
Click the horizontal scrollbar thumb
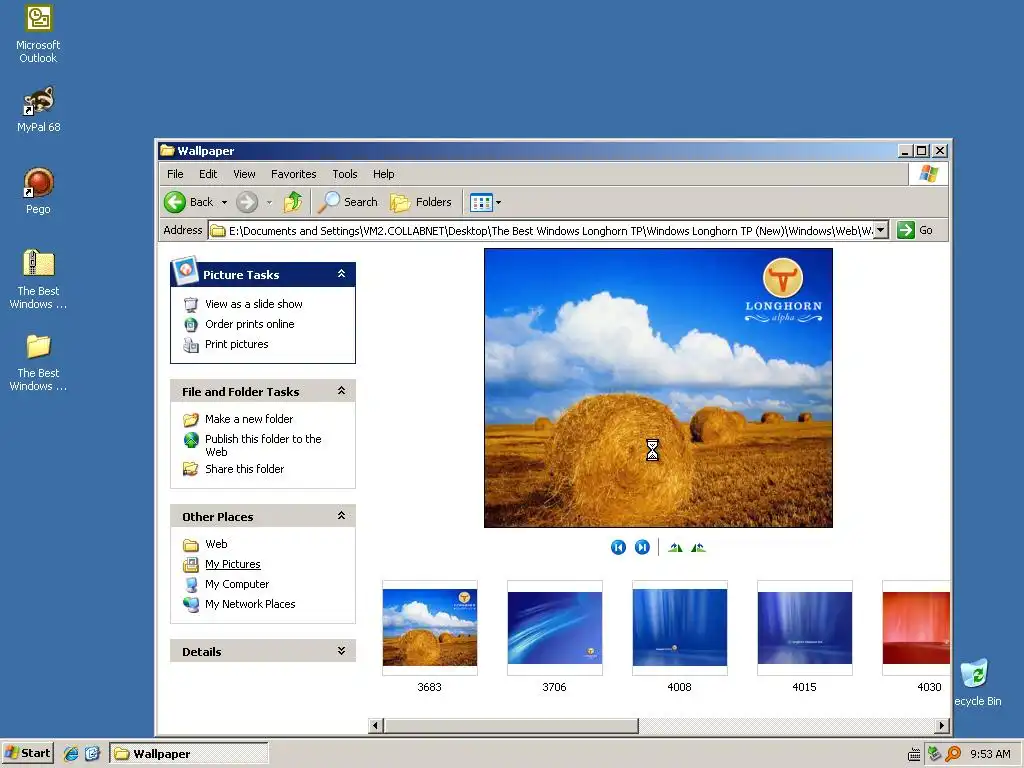click(511, 726)
